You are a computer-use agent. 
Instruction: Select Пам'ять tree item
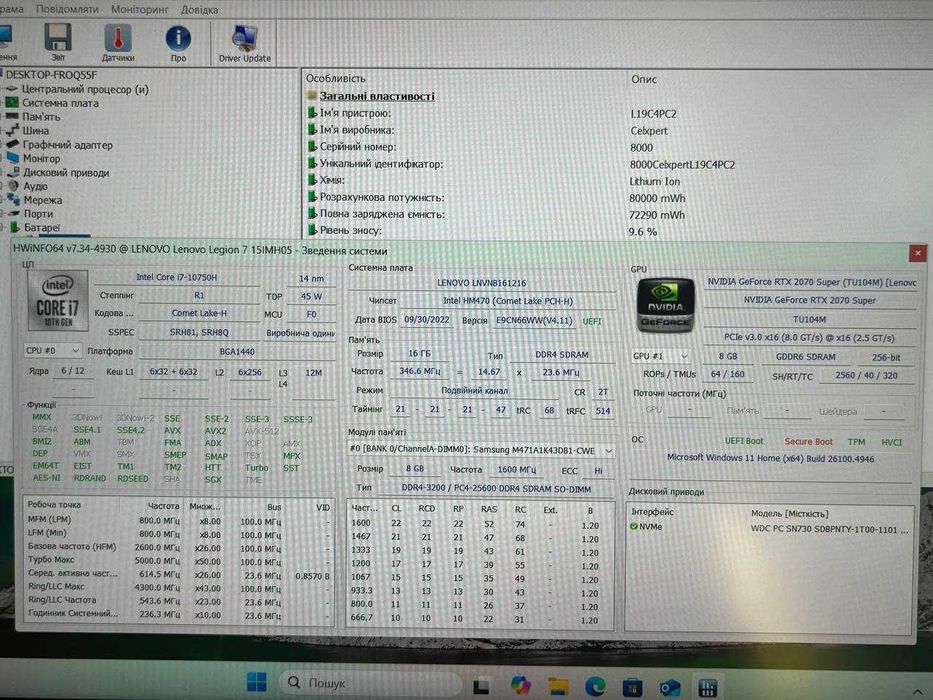pos(41,117)
